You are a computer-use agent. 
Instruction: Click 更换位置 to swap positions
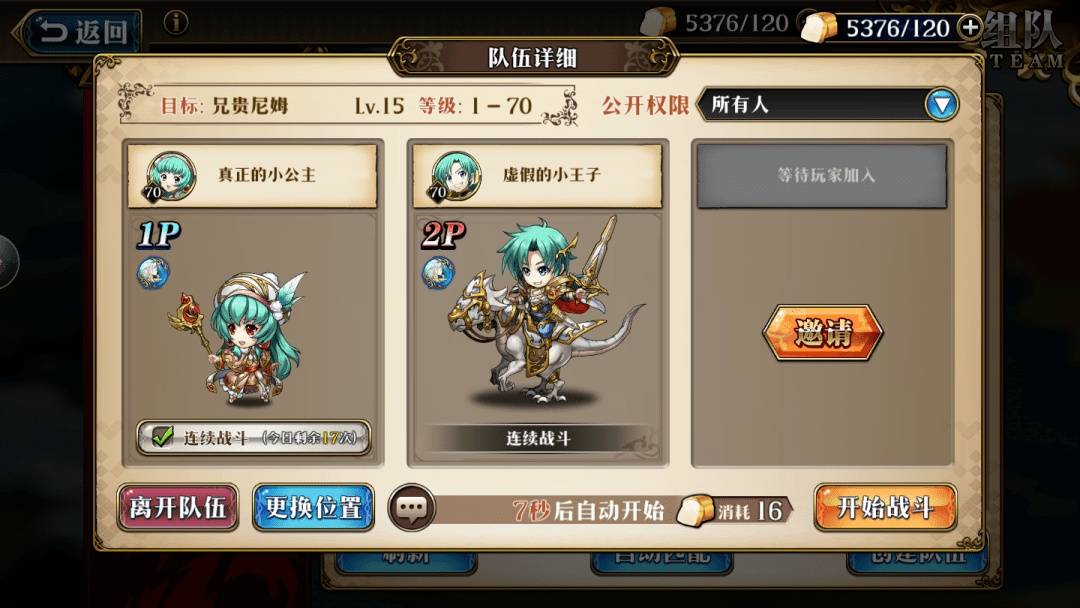click(x=313, y=507)
